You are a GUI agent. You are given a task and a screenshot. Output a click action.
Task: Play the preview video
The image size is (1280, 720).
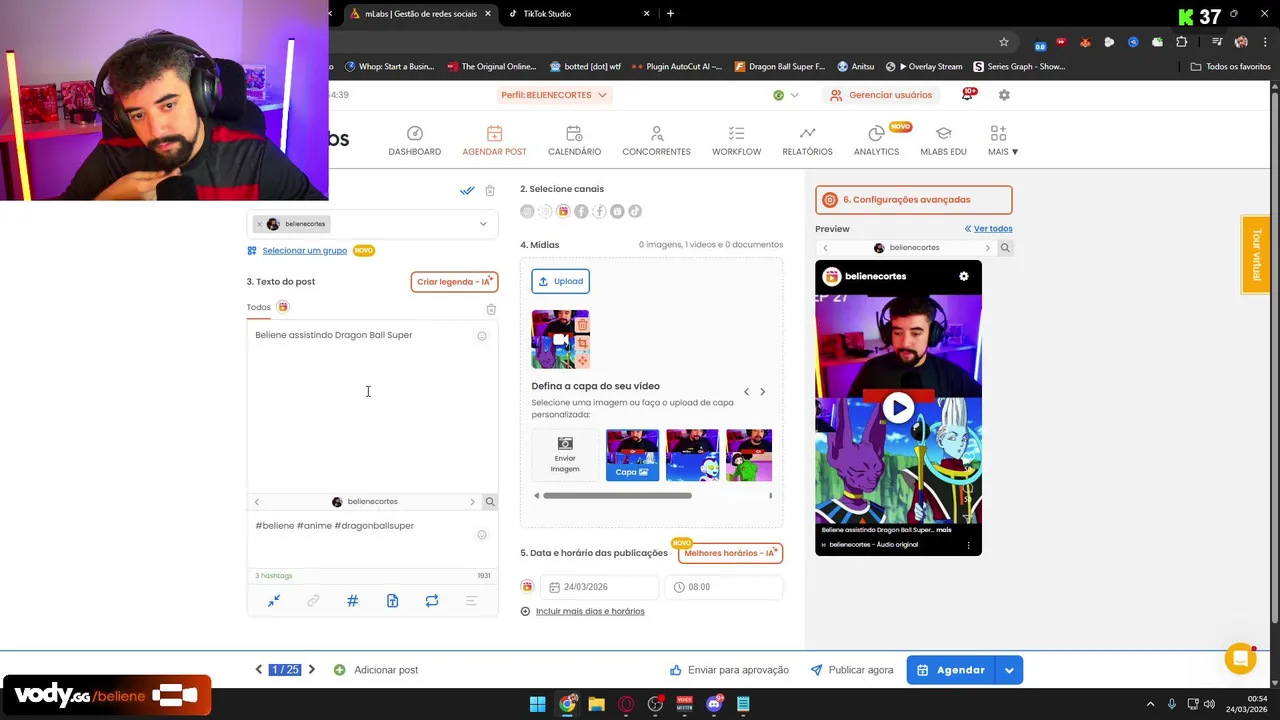click(x=898, y=408)
